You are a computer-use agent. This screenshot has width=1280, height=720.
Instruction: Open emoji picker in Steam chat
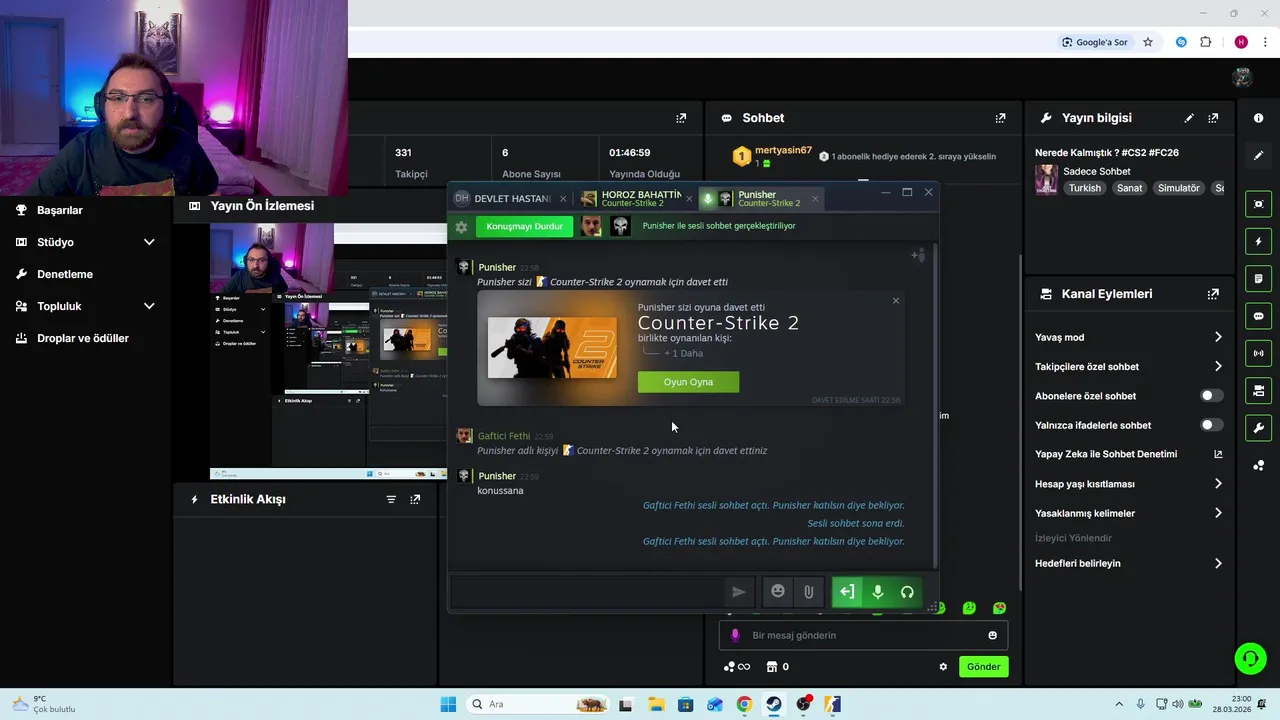tap(778, 592)
